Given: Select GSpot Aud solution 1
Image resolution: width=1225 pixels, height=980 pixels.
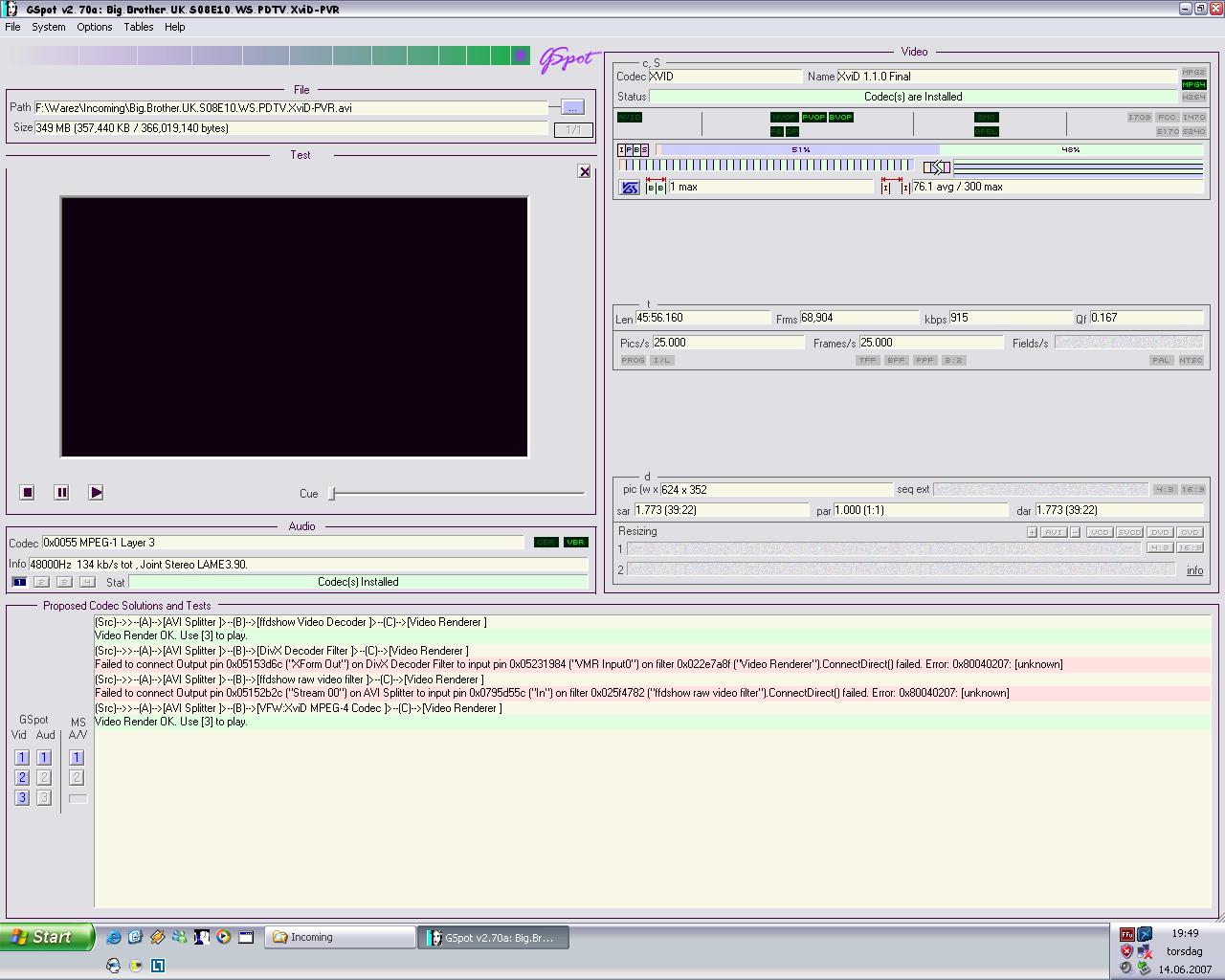Looking at the screenshot, I should tap(43, 757).
